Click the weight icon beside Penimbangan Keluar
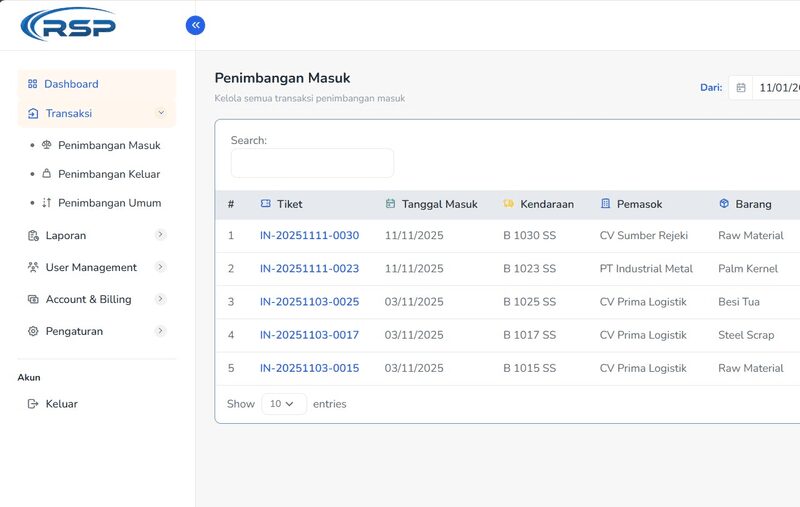Screen dimensions: 800x507 coord(46,173)
